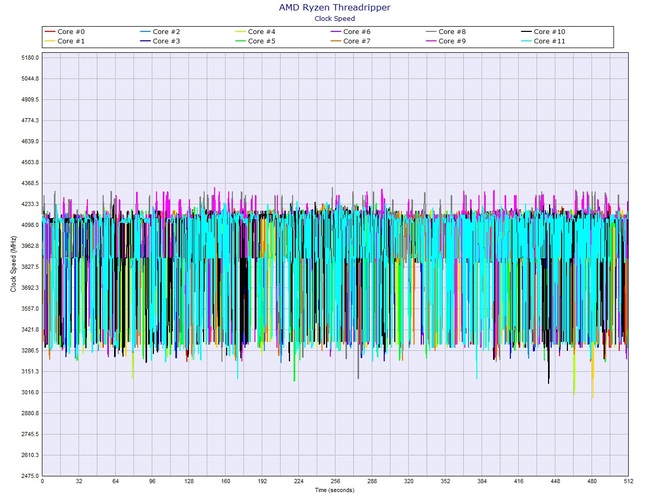Image resolution: width=670 pixels, height=502 pixels.
Task: Click the 224 tick on time axis
Action: (x=299, y=481)
